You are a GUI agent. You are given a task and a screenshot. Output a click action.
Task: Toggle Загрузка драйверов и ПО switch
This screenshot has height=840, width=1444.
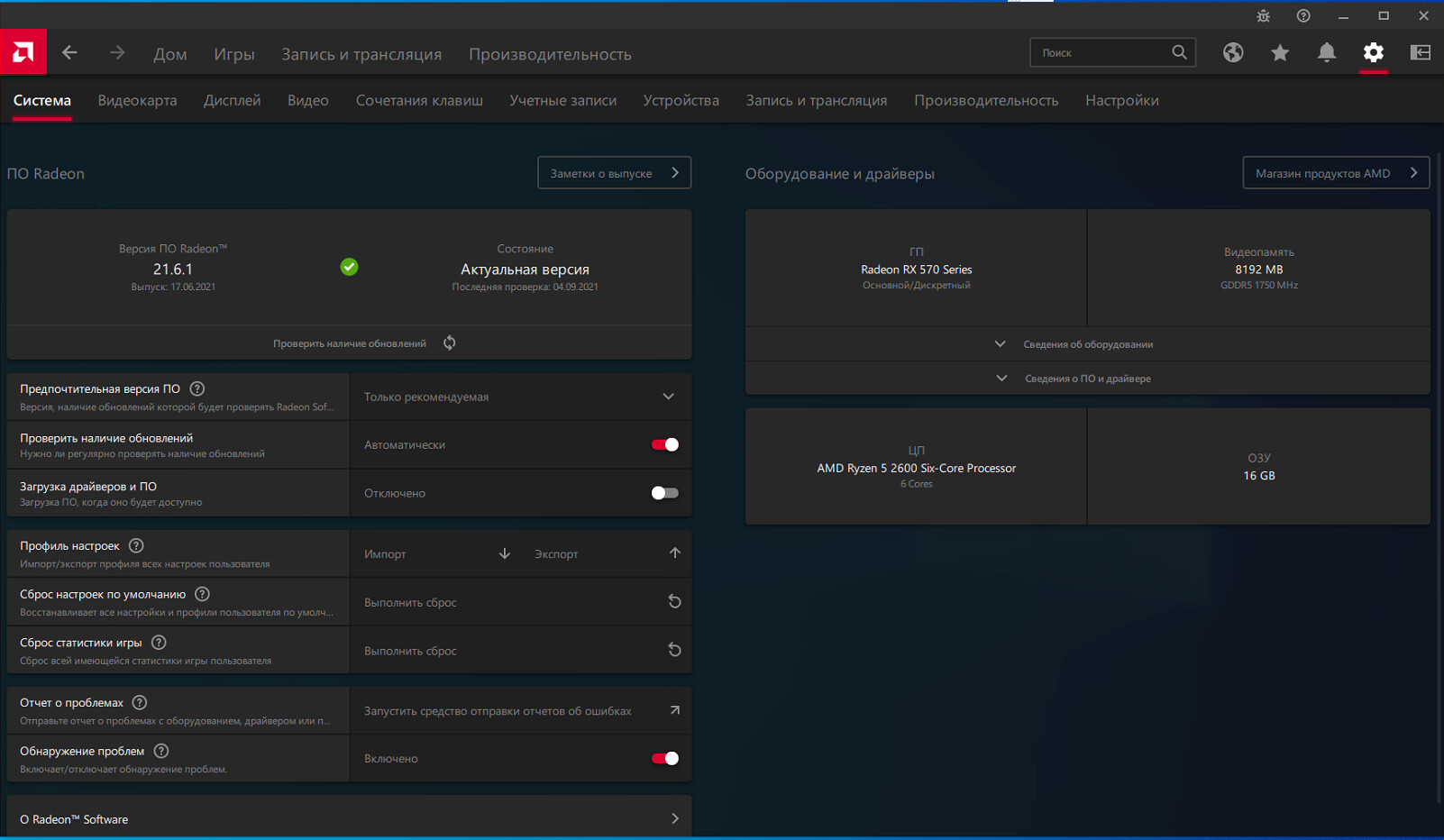tap(665, 493)
